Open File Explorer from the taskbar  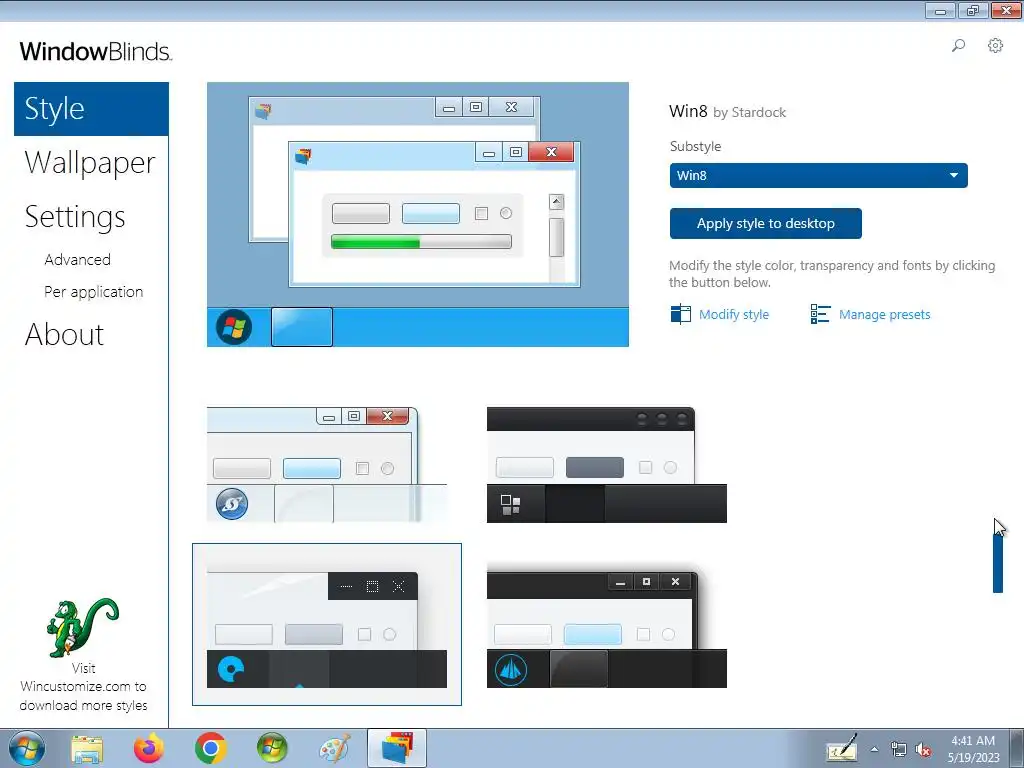pos(88,748)
